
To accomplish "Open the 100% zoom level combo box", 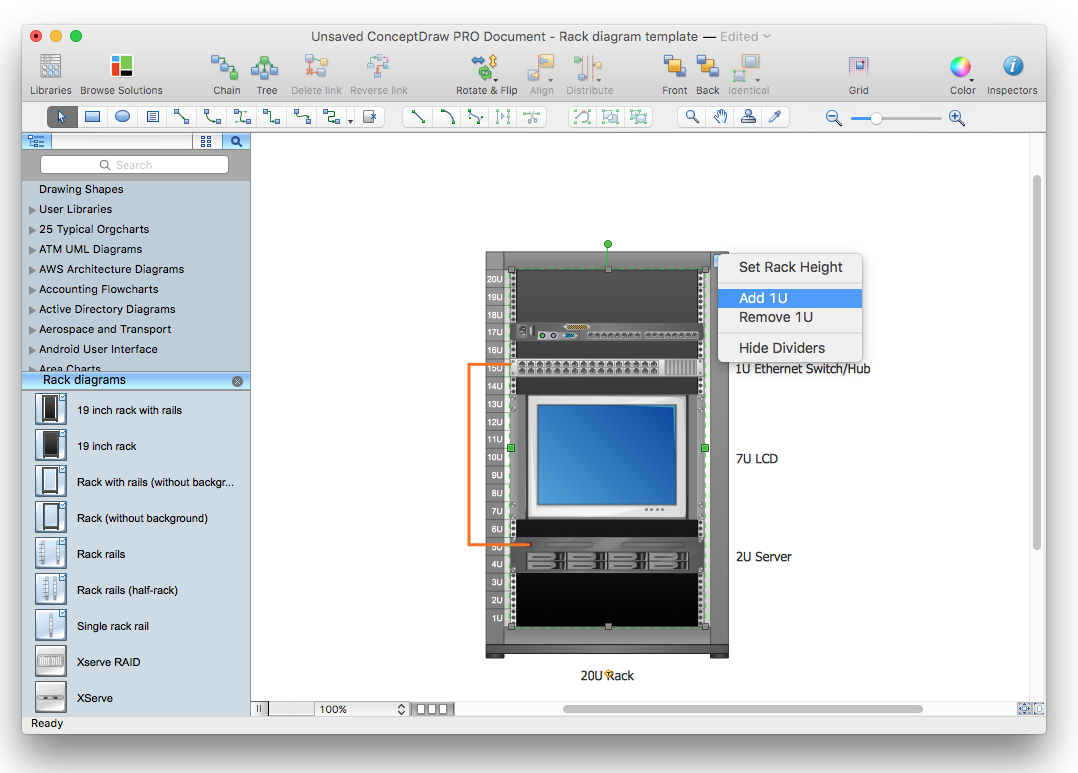I will pyautogui.click(x=362, y=709).
